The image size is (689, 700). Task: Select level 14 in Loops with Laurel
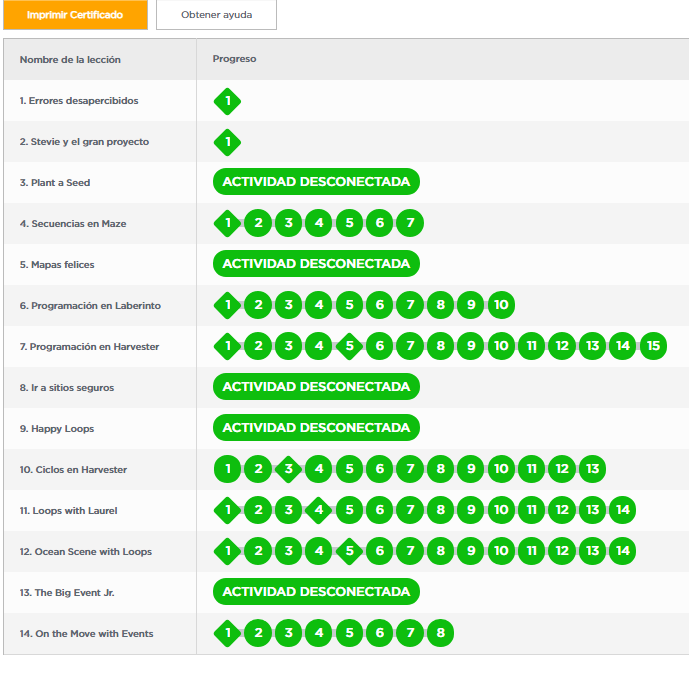point(623,510)
